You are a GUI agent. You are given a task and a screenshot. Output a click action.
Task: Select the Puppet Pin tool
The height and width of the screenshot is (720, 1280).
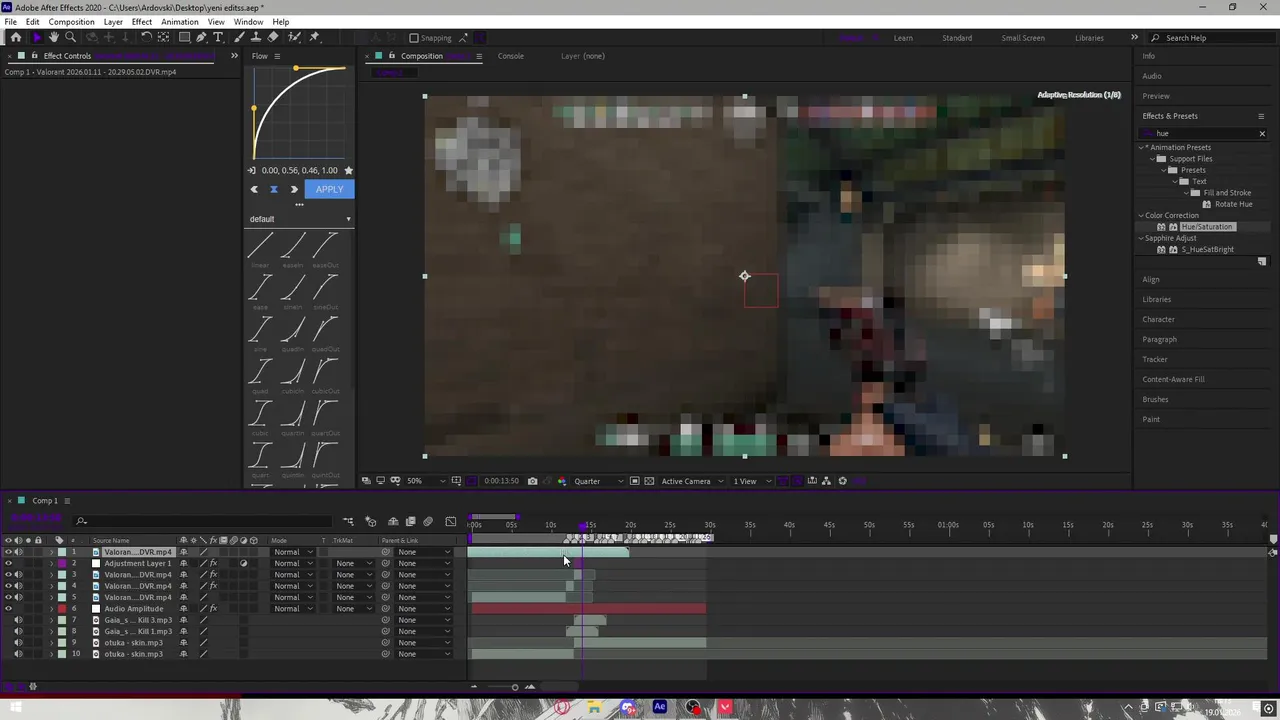click(314, 37)
